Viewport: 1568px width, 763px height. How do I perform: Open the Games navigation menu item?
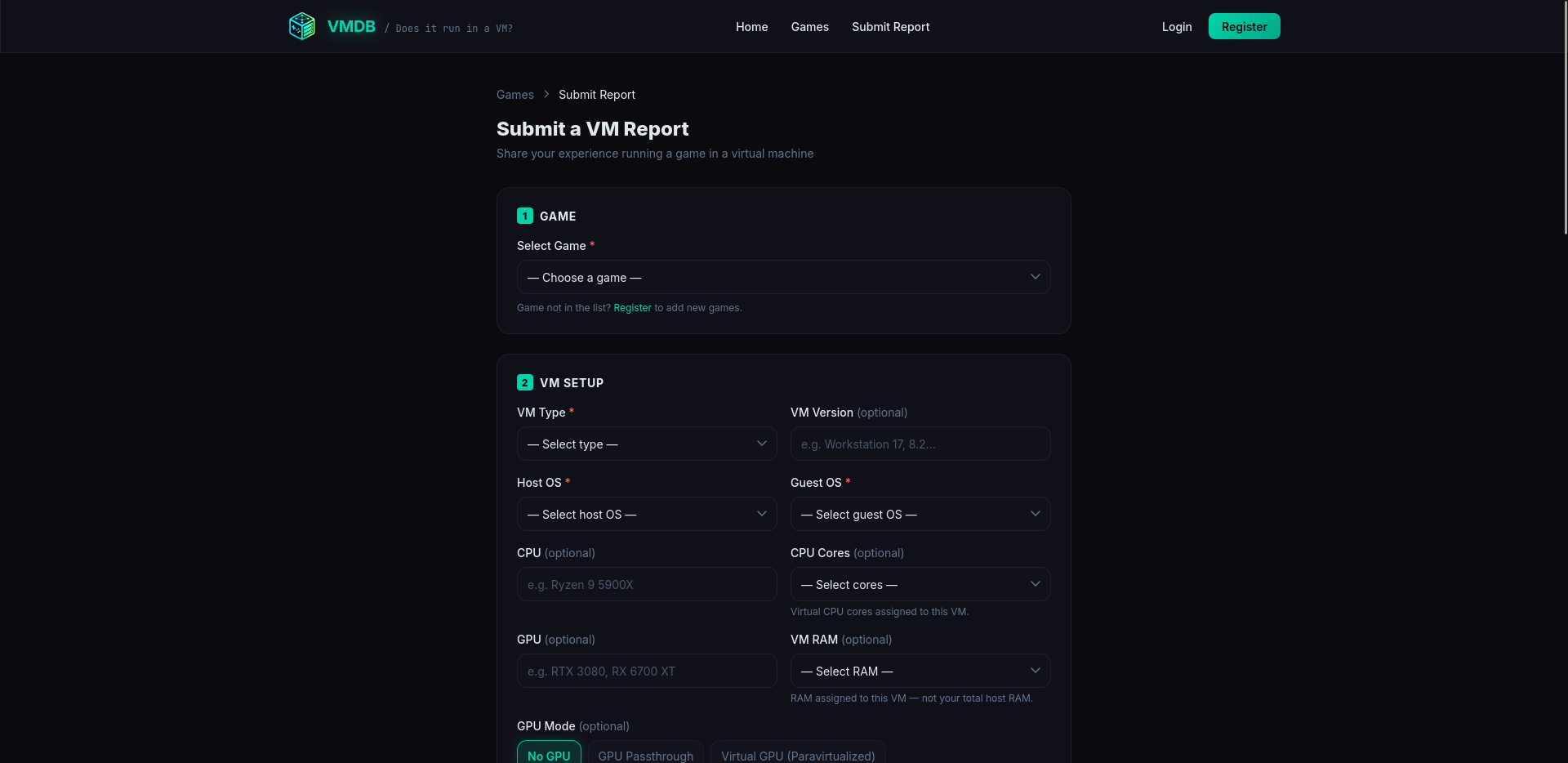point(809,26)
